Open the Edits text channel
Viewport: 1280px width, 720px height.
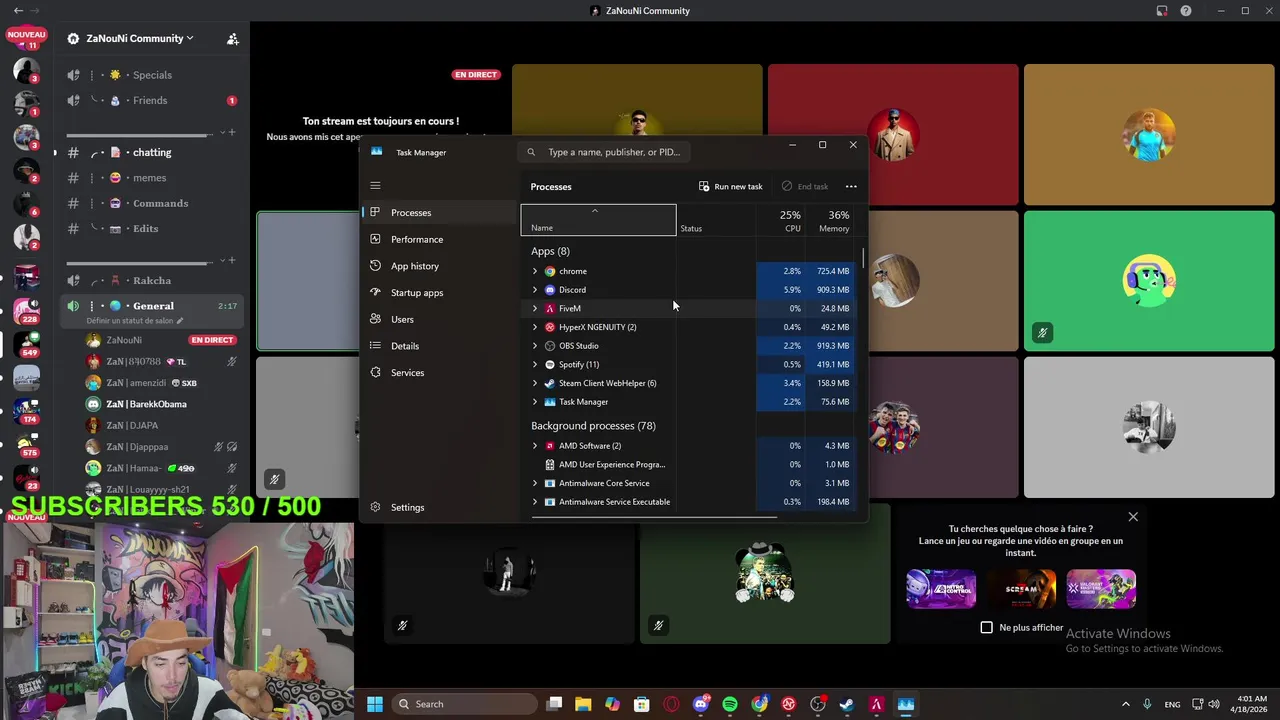(152, 228)
